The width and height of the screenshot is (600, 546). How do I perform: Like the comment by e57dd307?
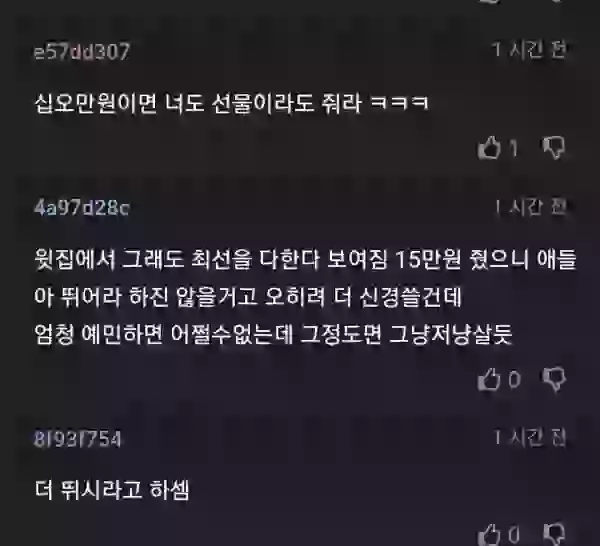[489, 148]
